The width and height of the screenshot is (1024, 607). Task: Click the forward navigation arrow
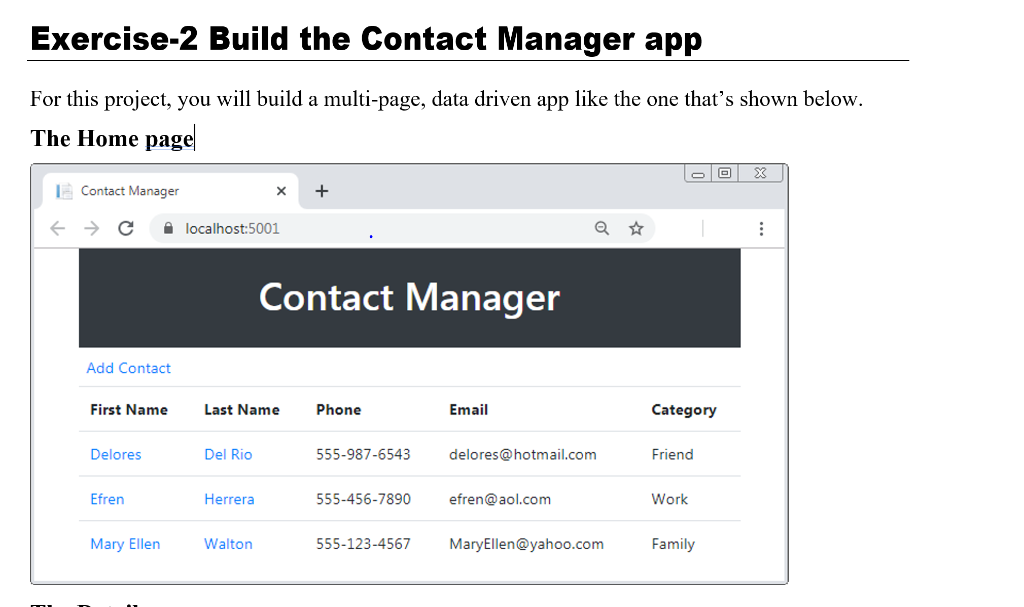(x=91, y=228)
